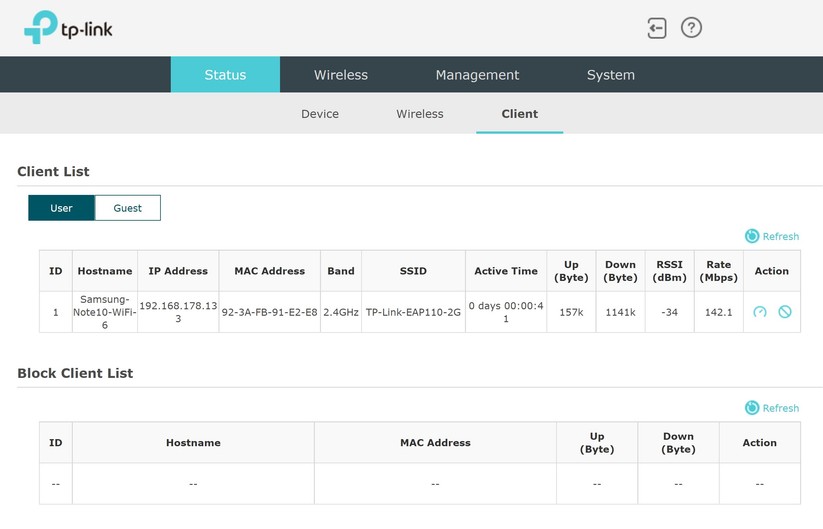The height and width of the screenshot is (529, 823).
Task: Click the Hostname column header in Client List
Action: click(104, 271)
